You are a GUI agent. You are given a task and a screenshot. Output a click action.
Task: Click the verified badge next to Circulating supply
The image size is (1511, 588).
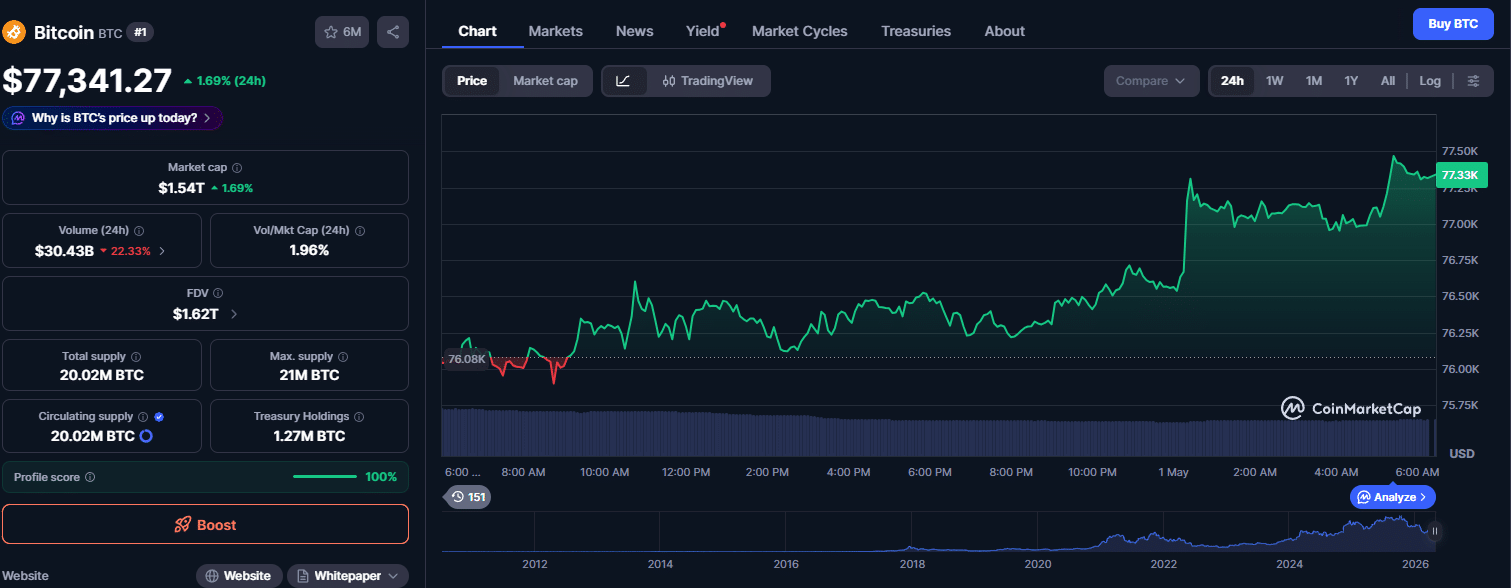click(x=159, y=416)
